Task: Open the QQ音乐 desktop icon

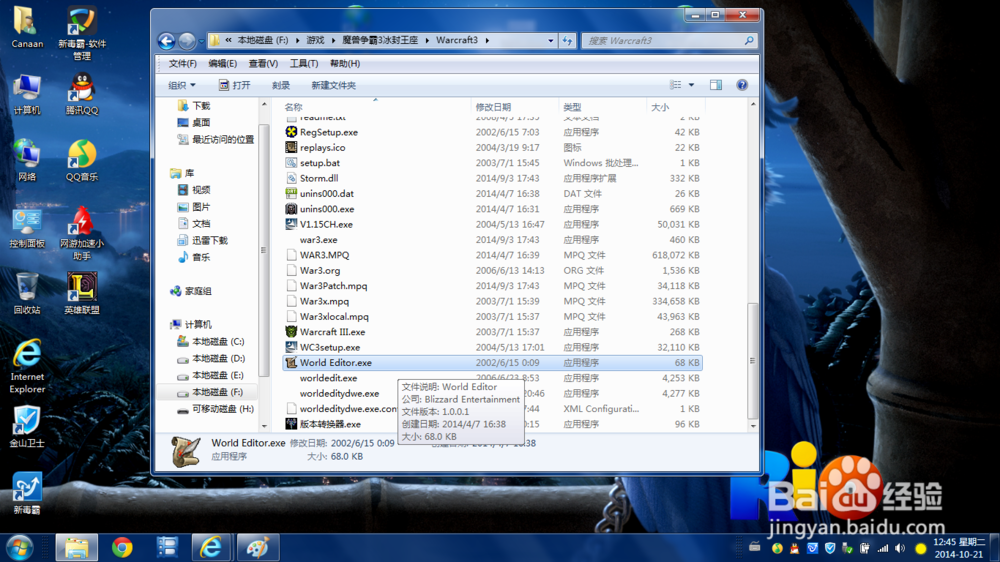Action: point(82,160)
